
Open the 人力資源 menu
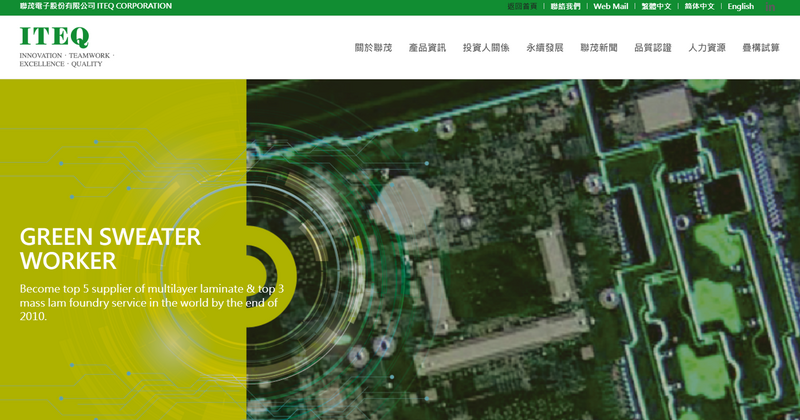click(707, 48)
